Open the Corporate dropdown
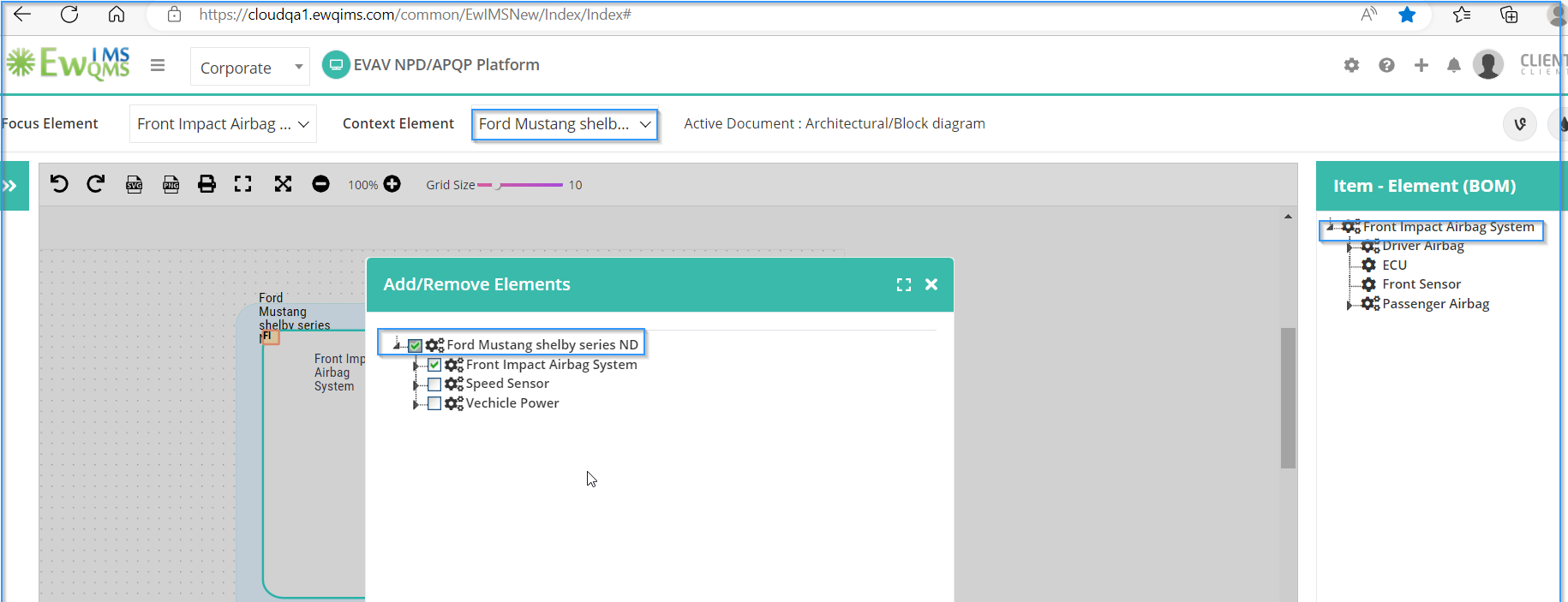Image resolution: width=1568 pixels, height=602 pixels. (250, 67)
